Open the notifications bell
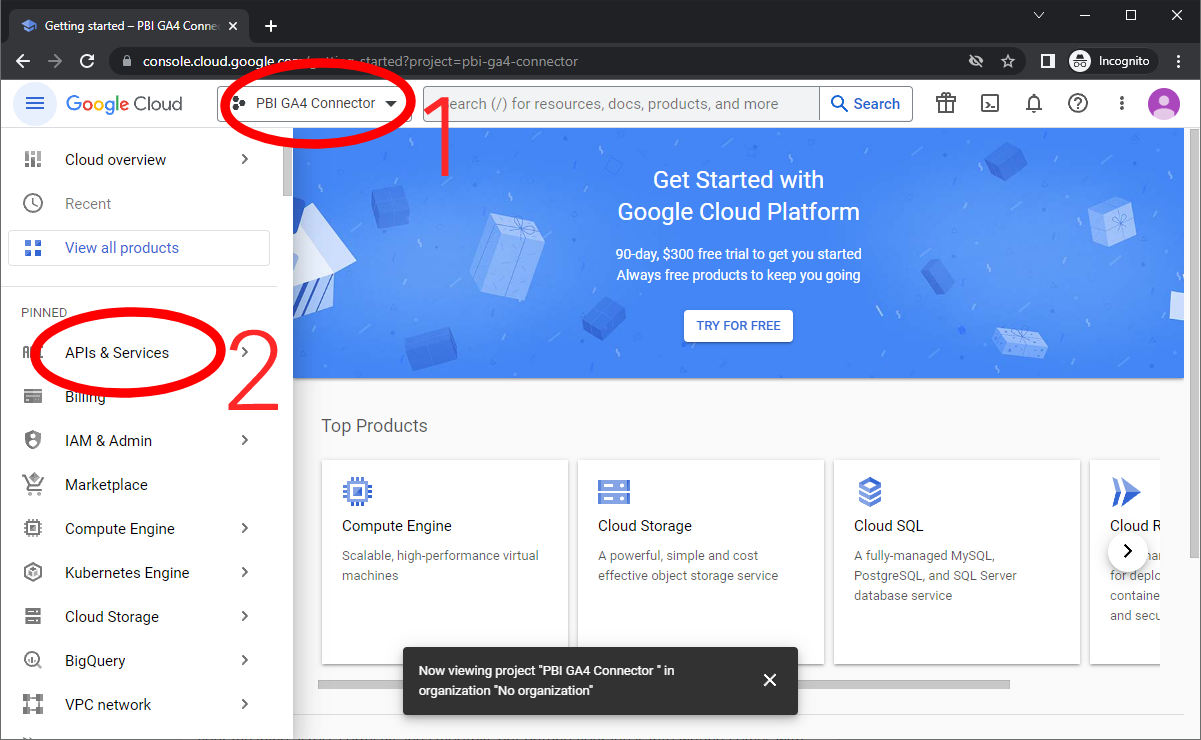This screenshot has width=1201, height=740. tap(1034, 104)
